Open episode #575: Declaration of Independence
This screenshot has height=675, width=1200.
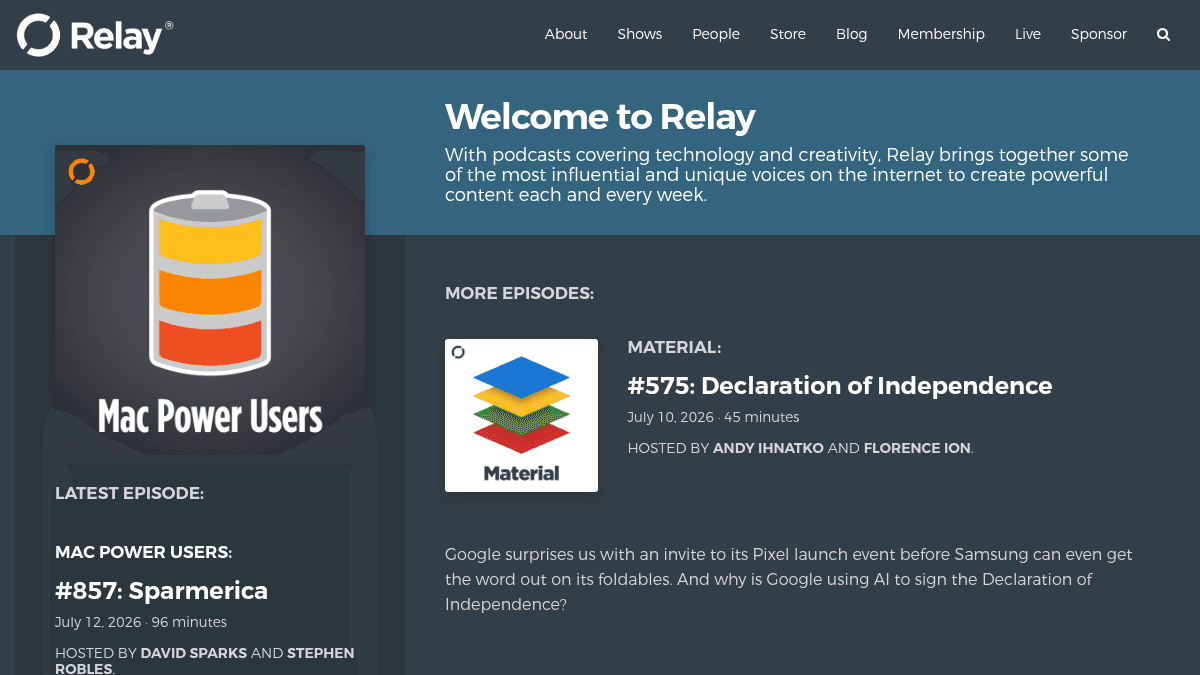(840, 385)
